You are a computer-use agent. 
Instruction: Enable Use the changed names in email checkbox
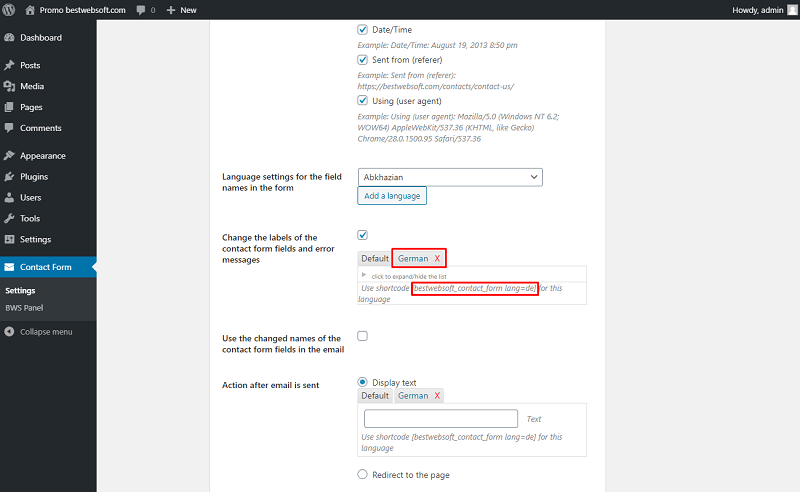coord(362,336)
